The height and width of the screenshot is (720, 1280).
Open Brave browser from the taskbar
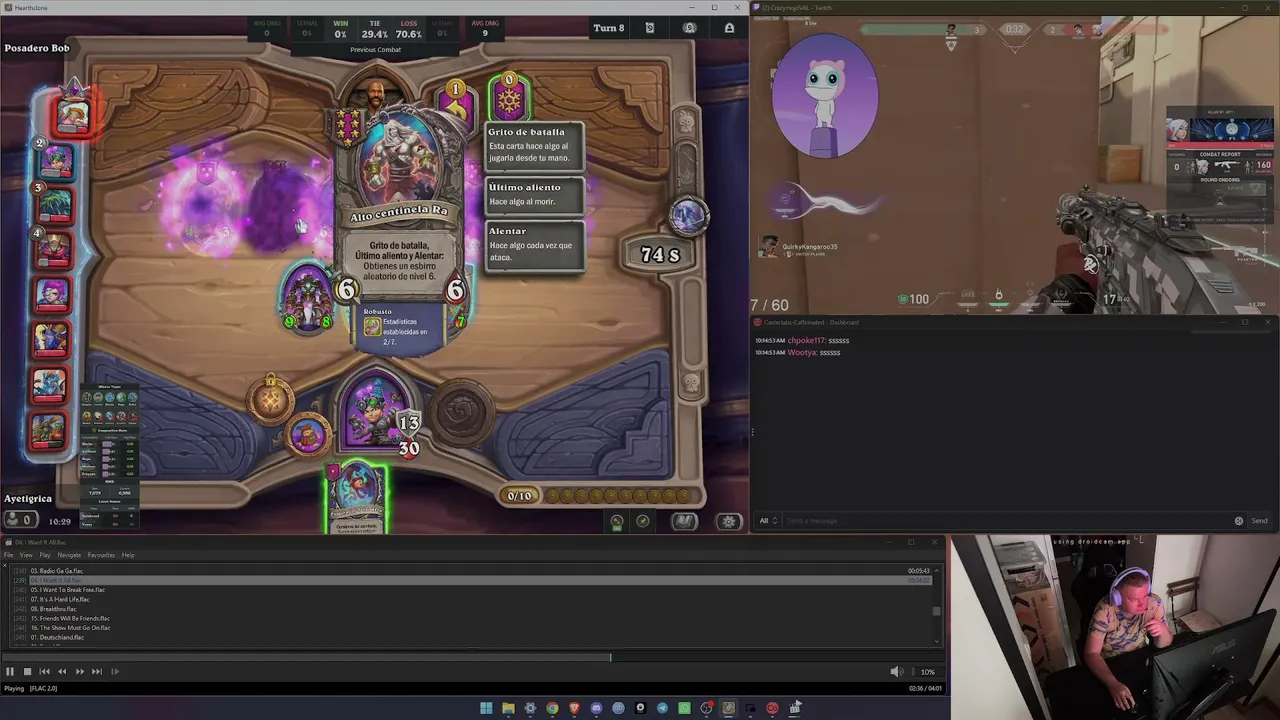(x=574, y=708)
